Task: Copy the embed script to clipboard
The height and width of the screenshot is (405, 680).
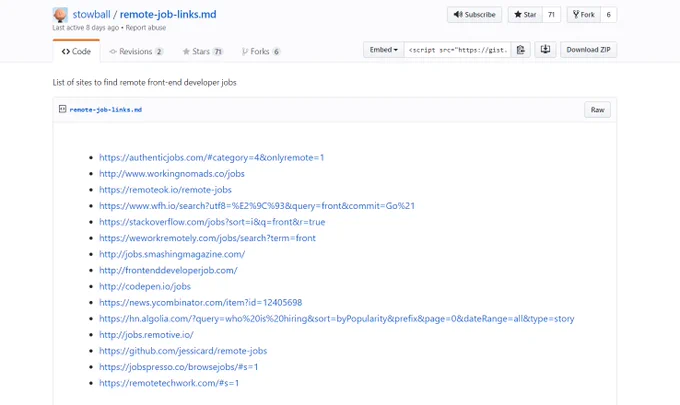Action: (520, 50)
